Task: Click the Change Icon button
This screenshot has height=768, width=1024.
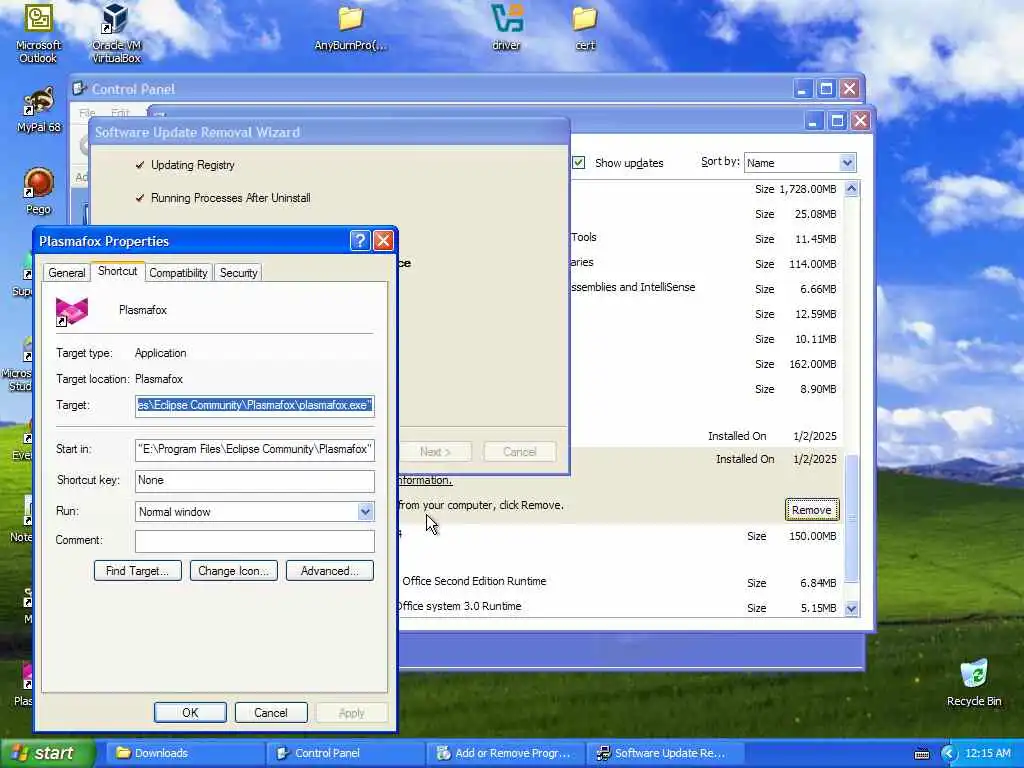Action: coord(234,571)
